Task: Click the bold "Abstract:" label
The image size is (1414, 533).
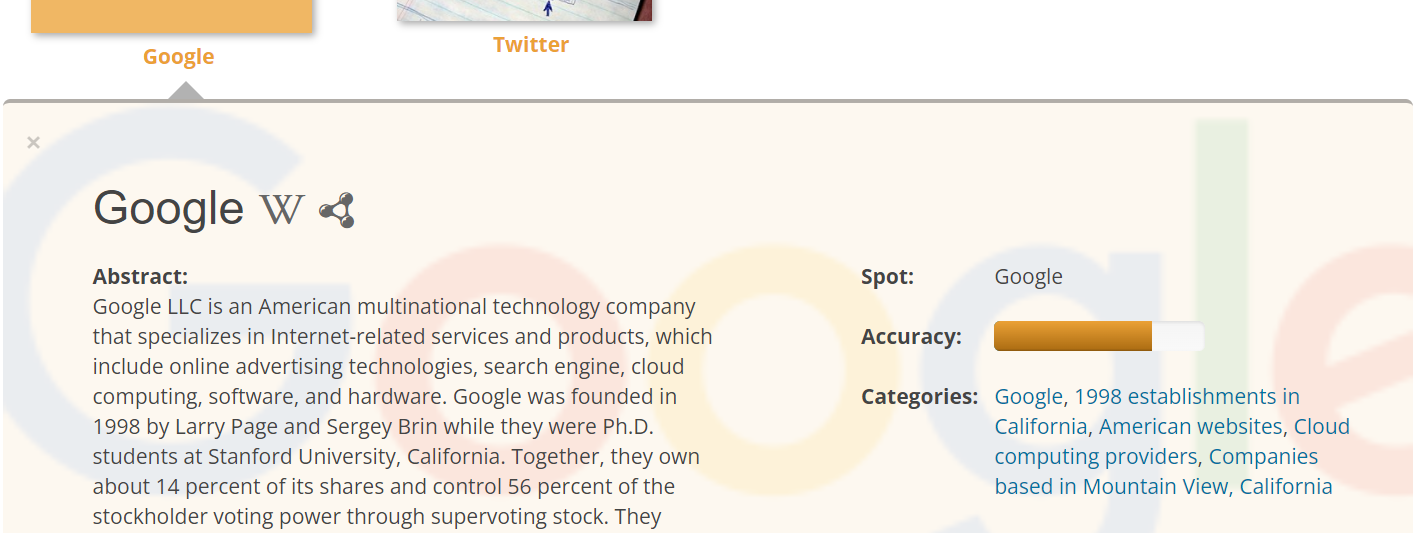Action: (x=140, y=277)
